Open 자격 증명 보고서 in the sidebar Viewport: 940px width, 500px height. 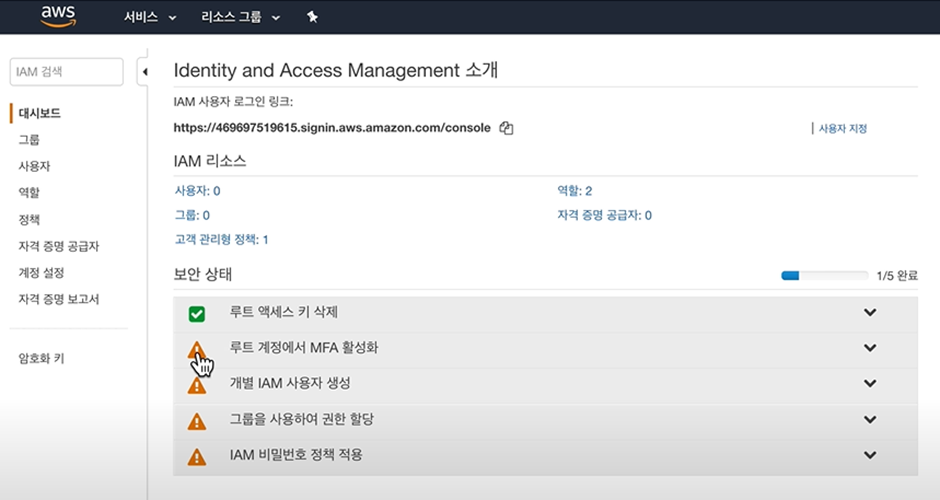59,299
